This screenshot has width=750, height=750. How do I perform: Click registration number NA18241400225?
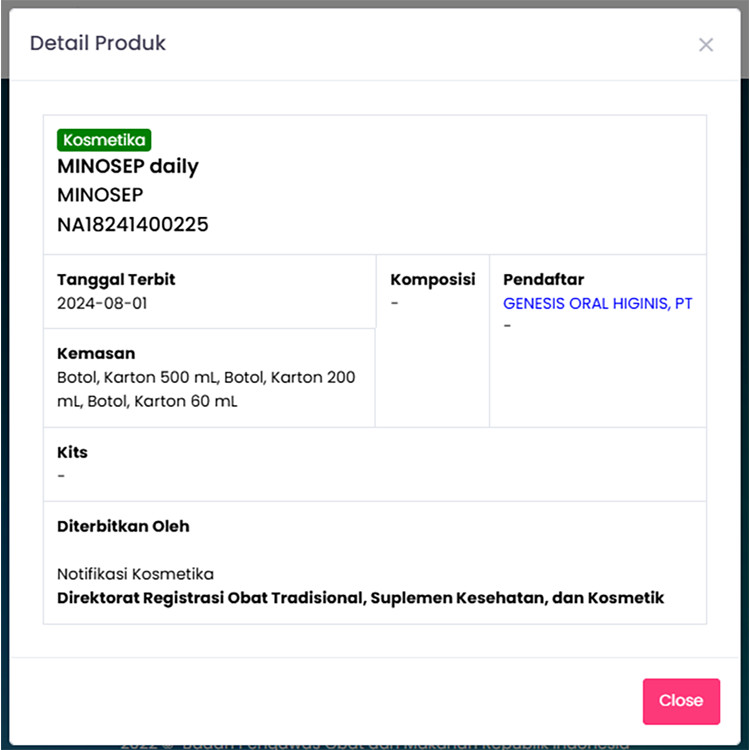pyautogui.click(x=133, y=224)
